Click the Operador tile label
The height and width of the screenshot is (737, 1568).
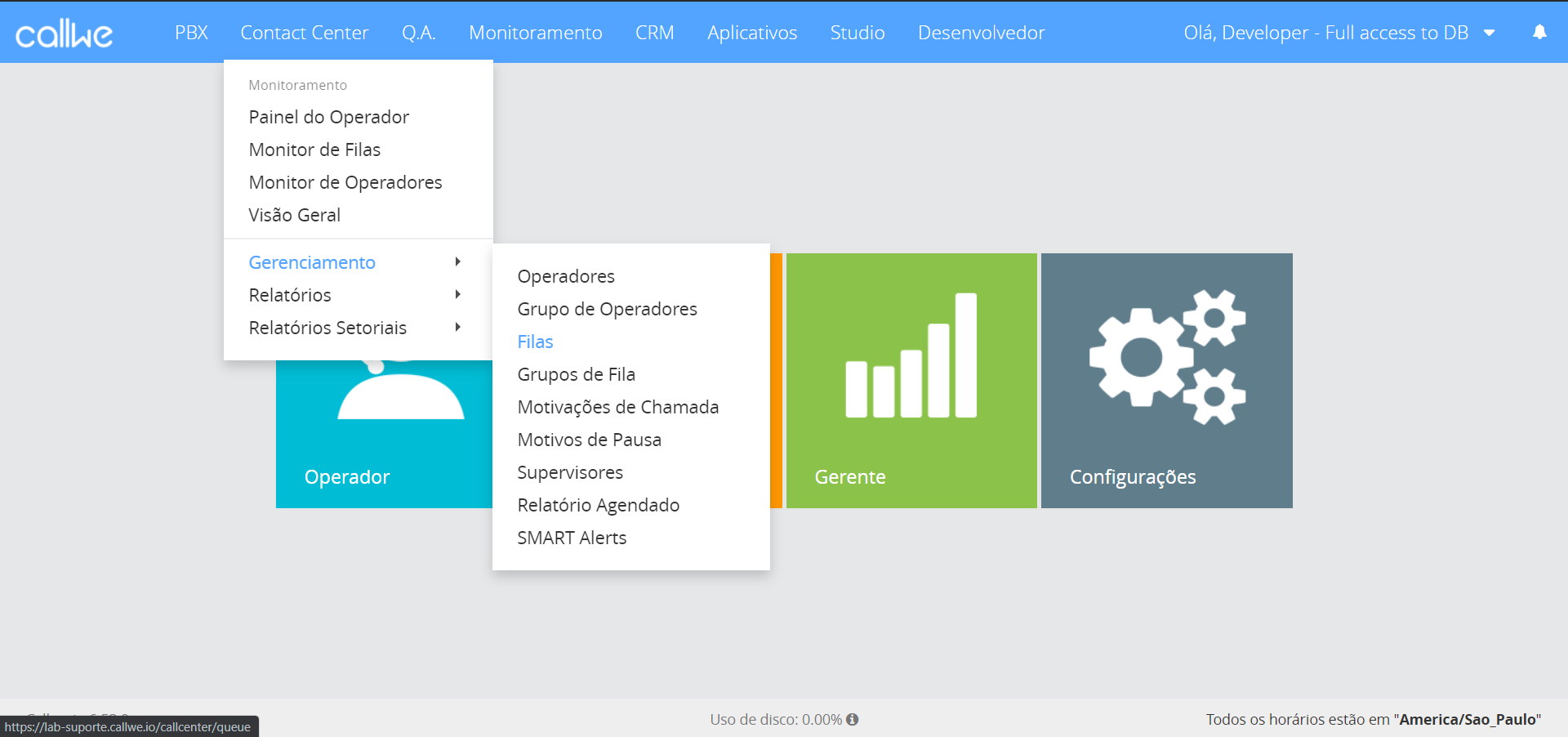347,477
